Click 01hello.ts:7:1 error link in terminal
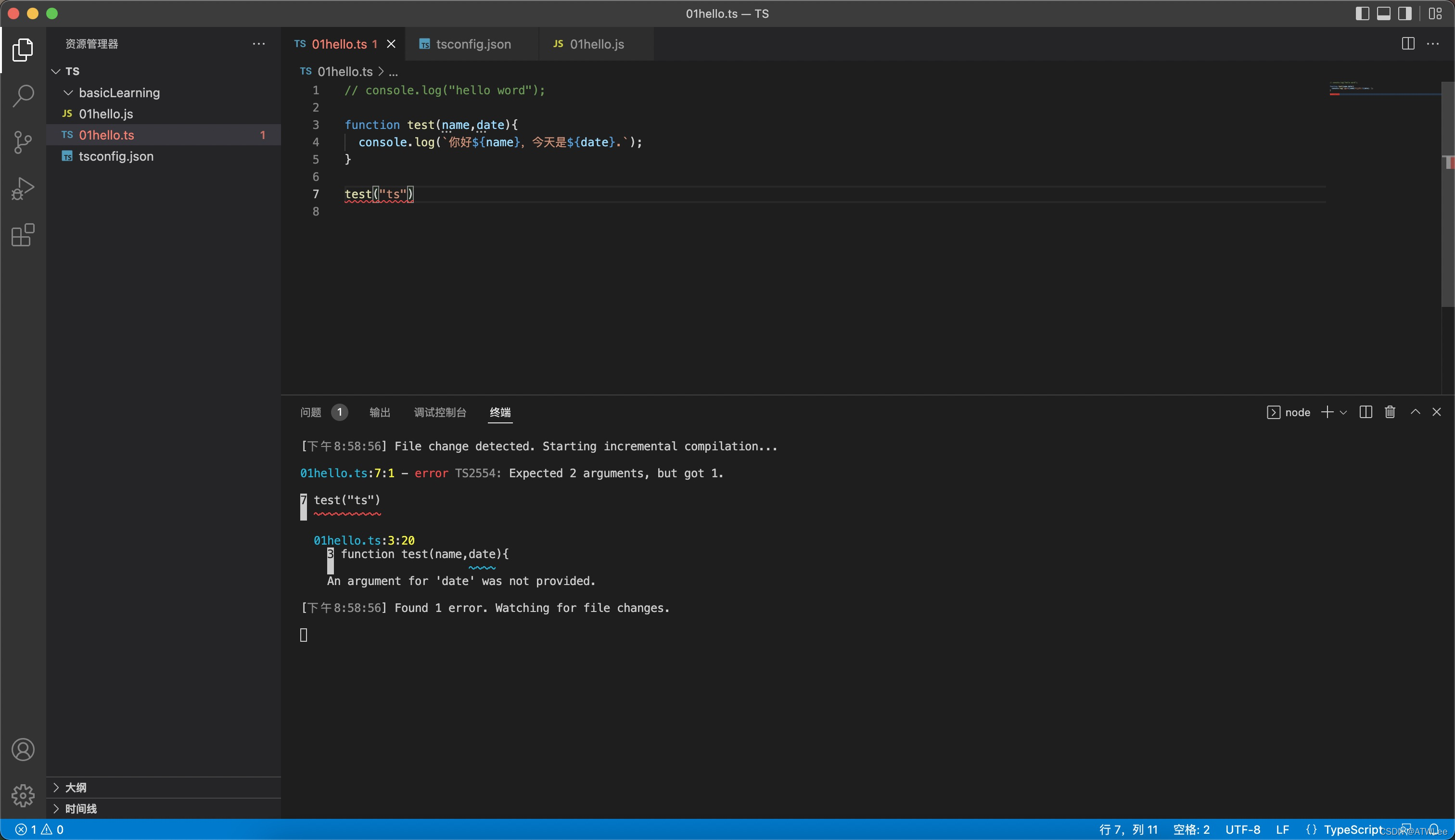This screenshot has width=1455, height=840. coord(347,473)
